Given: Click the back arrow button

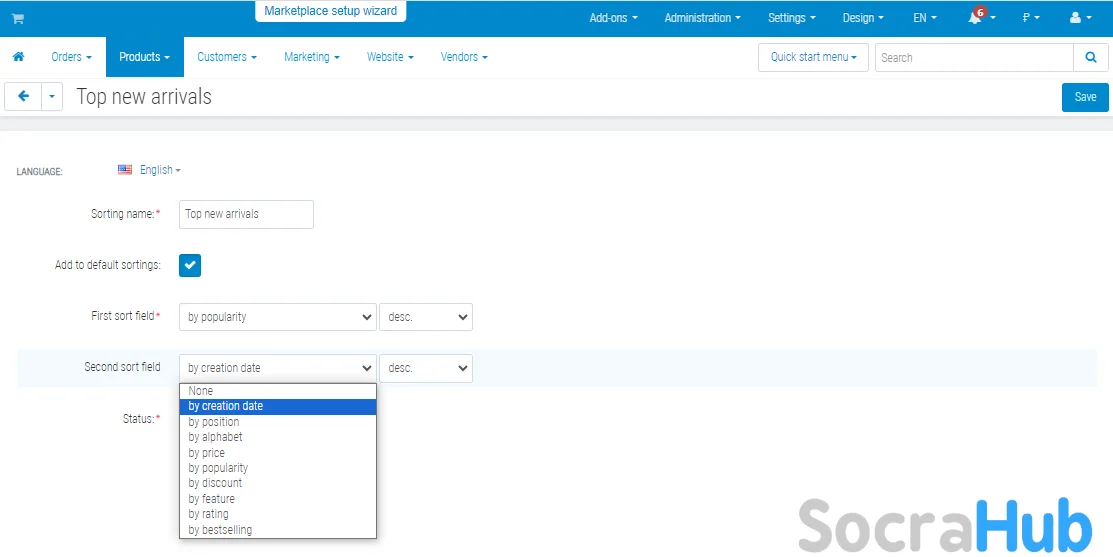Looking at the screenshot, I should click(x=23, y=97).
